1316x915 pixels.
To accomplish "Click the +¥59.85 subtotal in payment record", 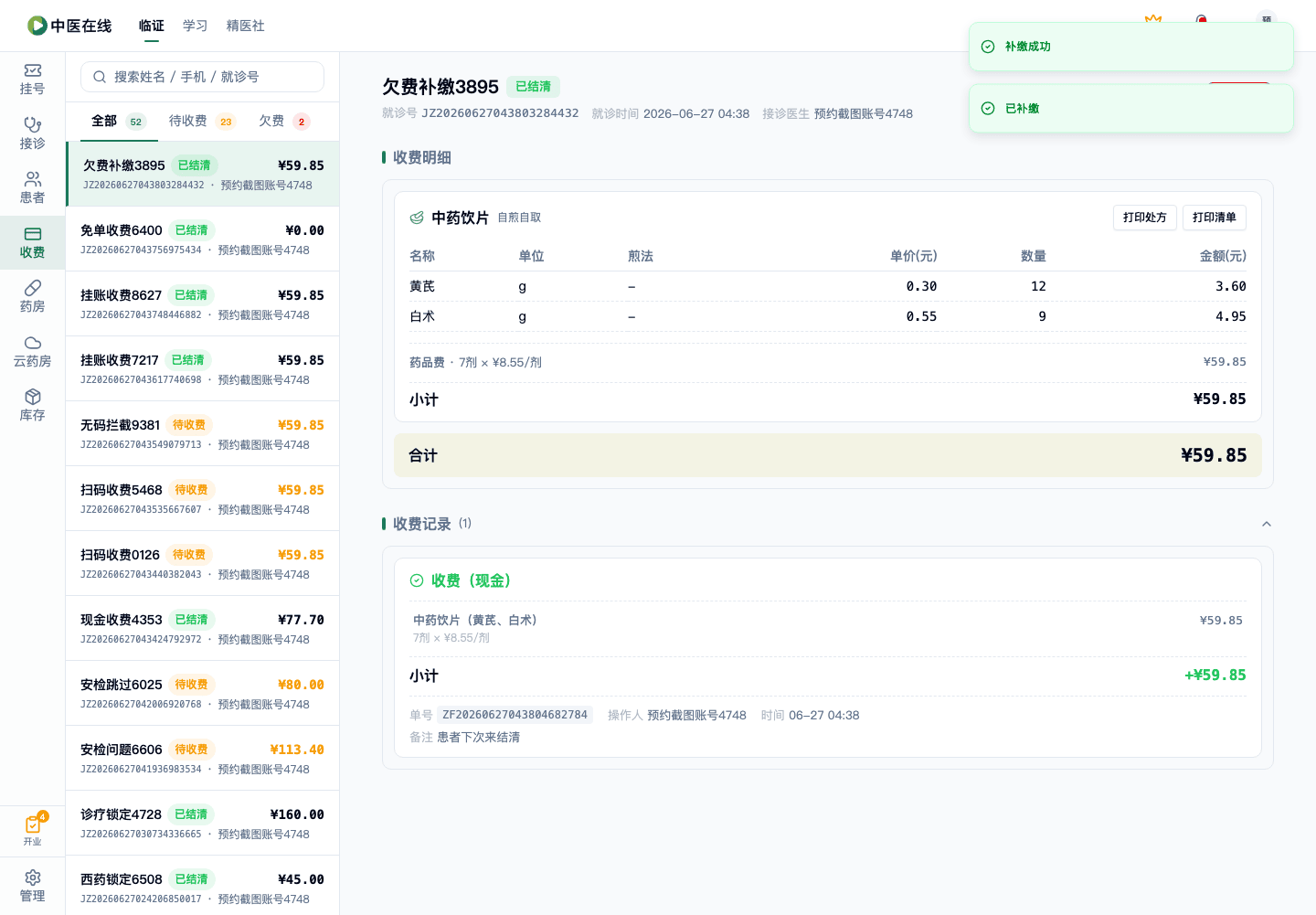I will 1215,676.
